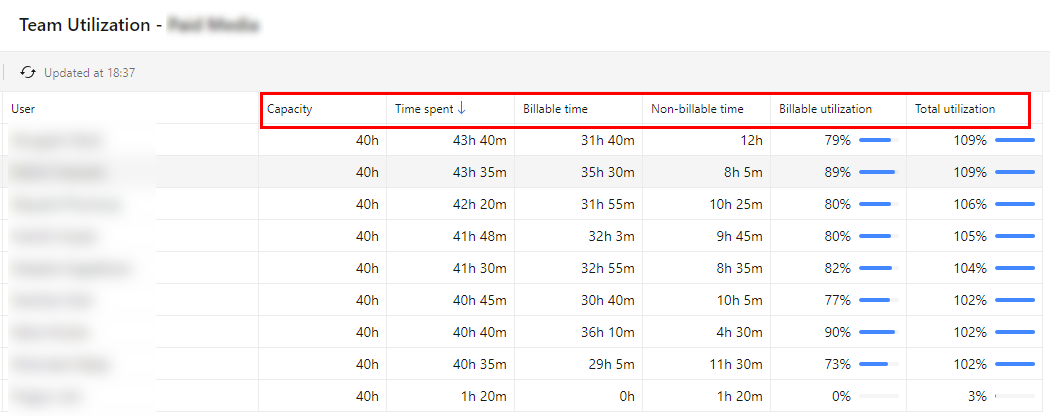Click the 79% billable utilization progress bar

[879, 140]
